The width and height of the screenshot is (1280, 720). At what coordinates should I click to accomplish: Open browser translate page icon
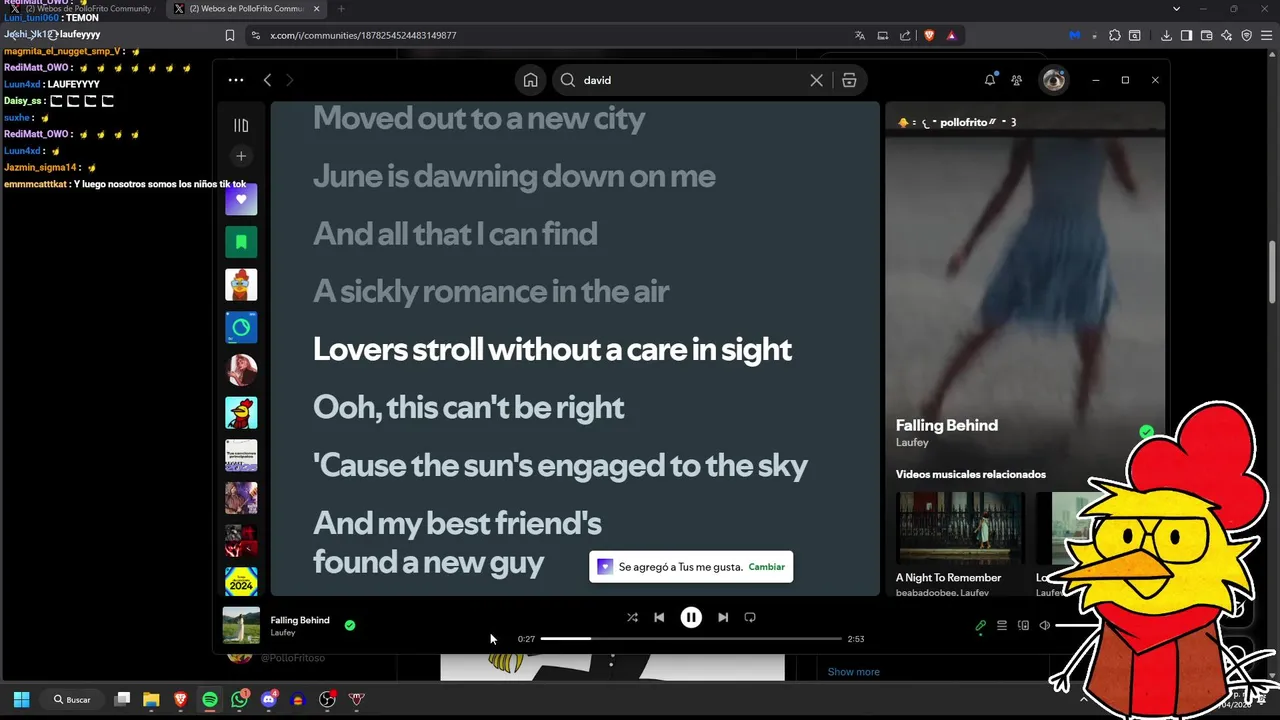tap(860, 35)
